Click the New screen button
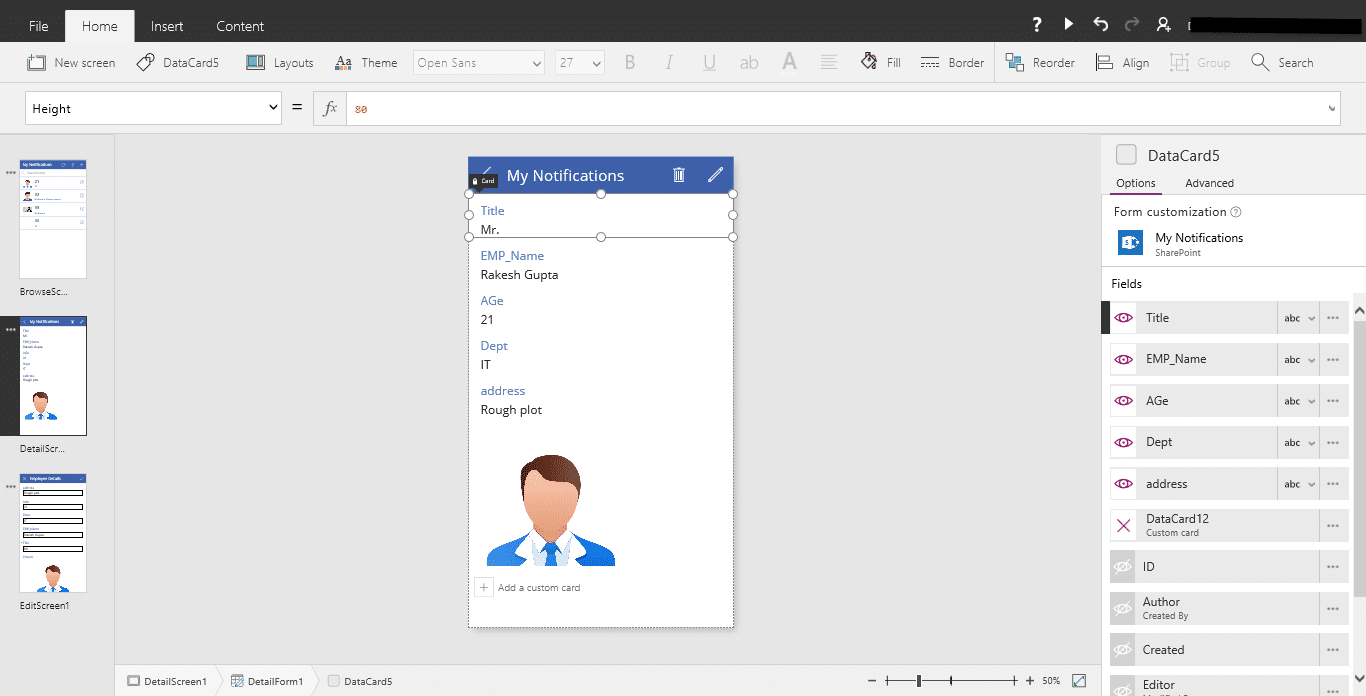This screenshot has height=696, width=1366. tap(71, 62)
